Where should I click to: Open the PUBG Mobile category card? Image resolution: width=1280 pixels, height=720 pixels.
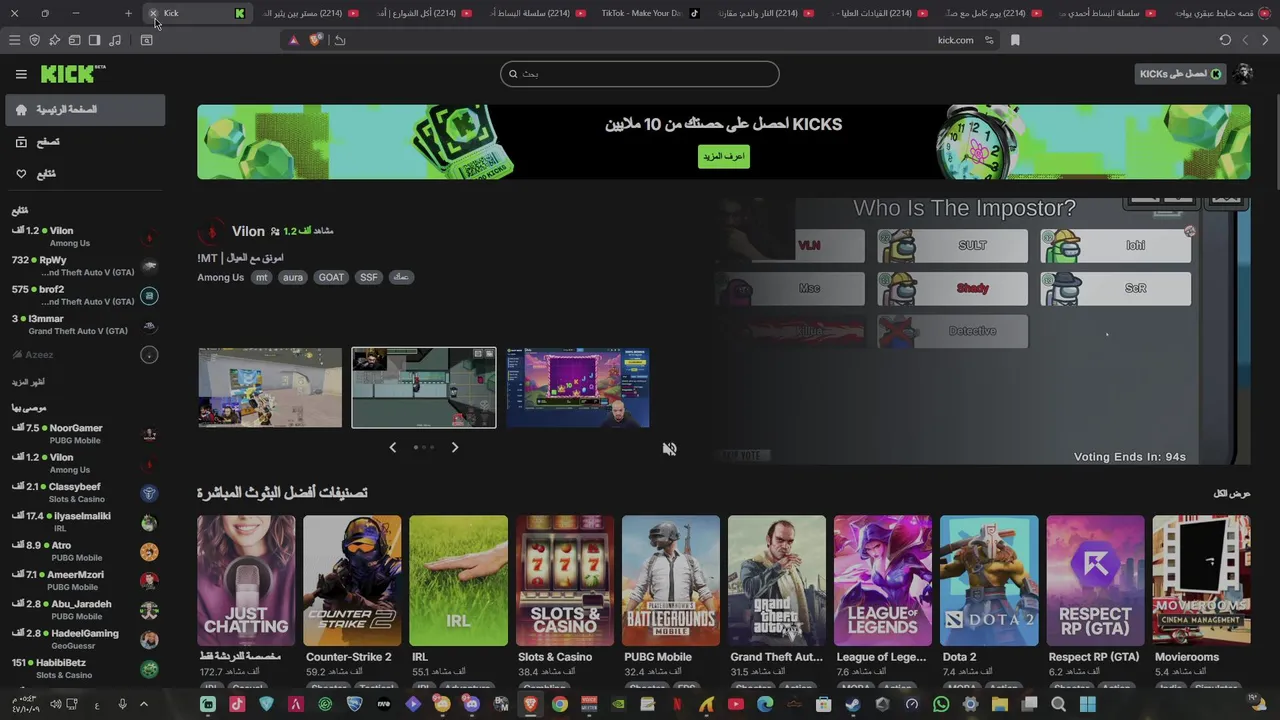point(670,581)
